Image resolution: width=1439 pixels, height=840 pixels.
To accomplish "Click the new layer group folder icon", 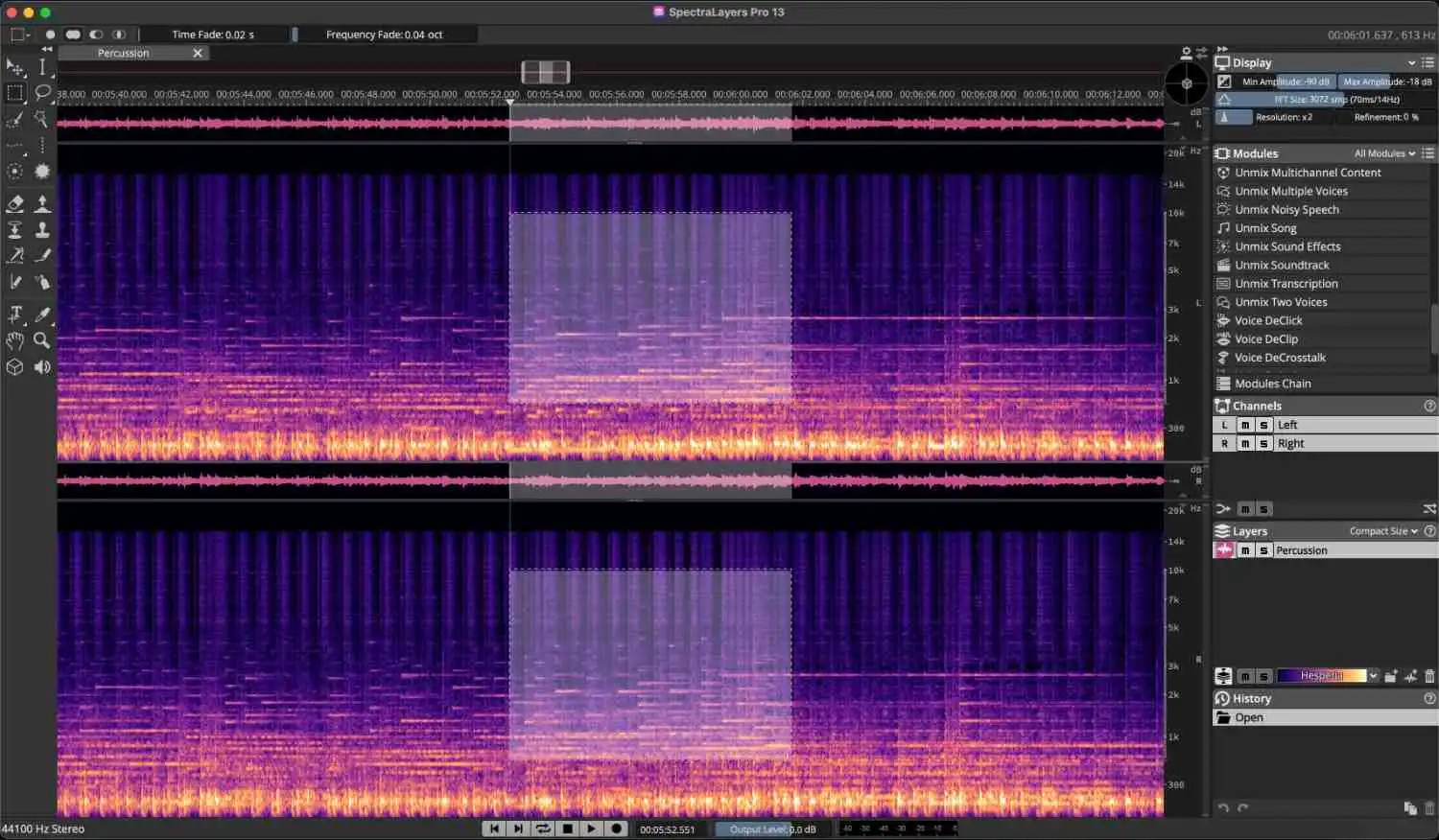I will (1391, 676).
